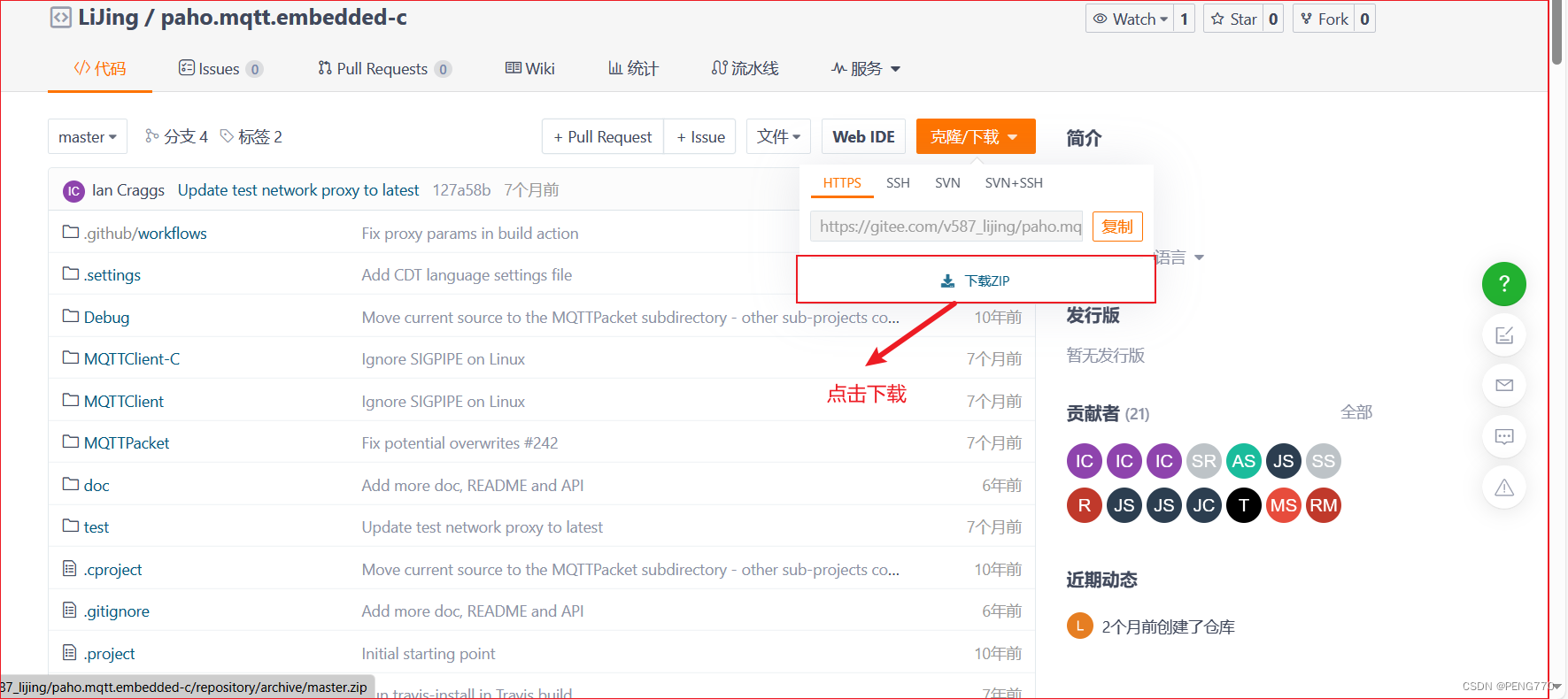Open 'Update test network proxy to latest' commit header link
The height and width of the screenshot is (699, 1568).
pyautogui.click(x=298, y=190)
